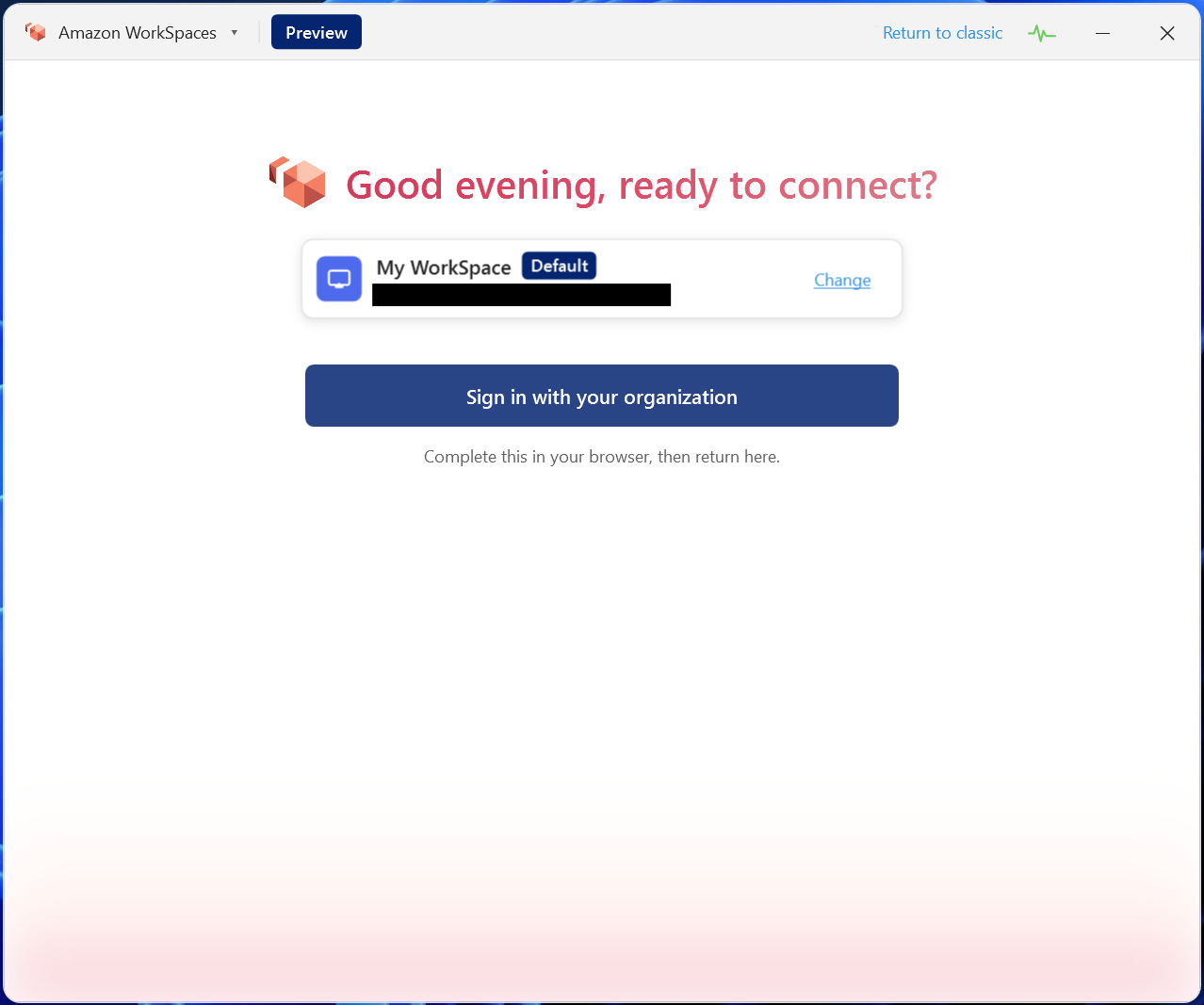The height and width of the screenshot is (1005, 1204).
Task: Click 'Complete this in your browser' text
Action: (x=602, y=457)
